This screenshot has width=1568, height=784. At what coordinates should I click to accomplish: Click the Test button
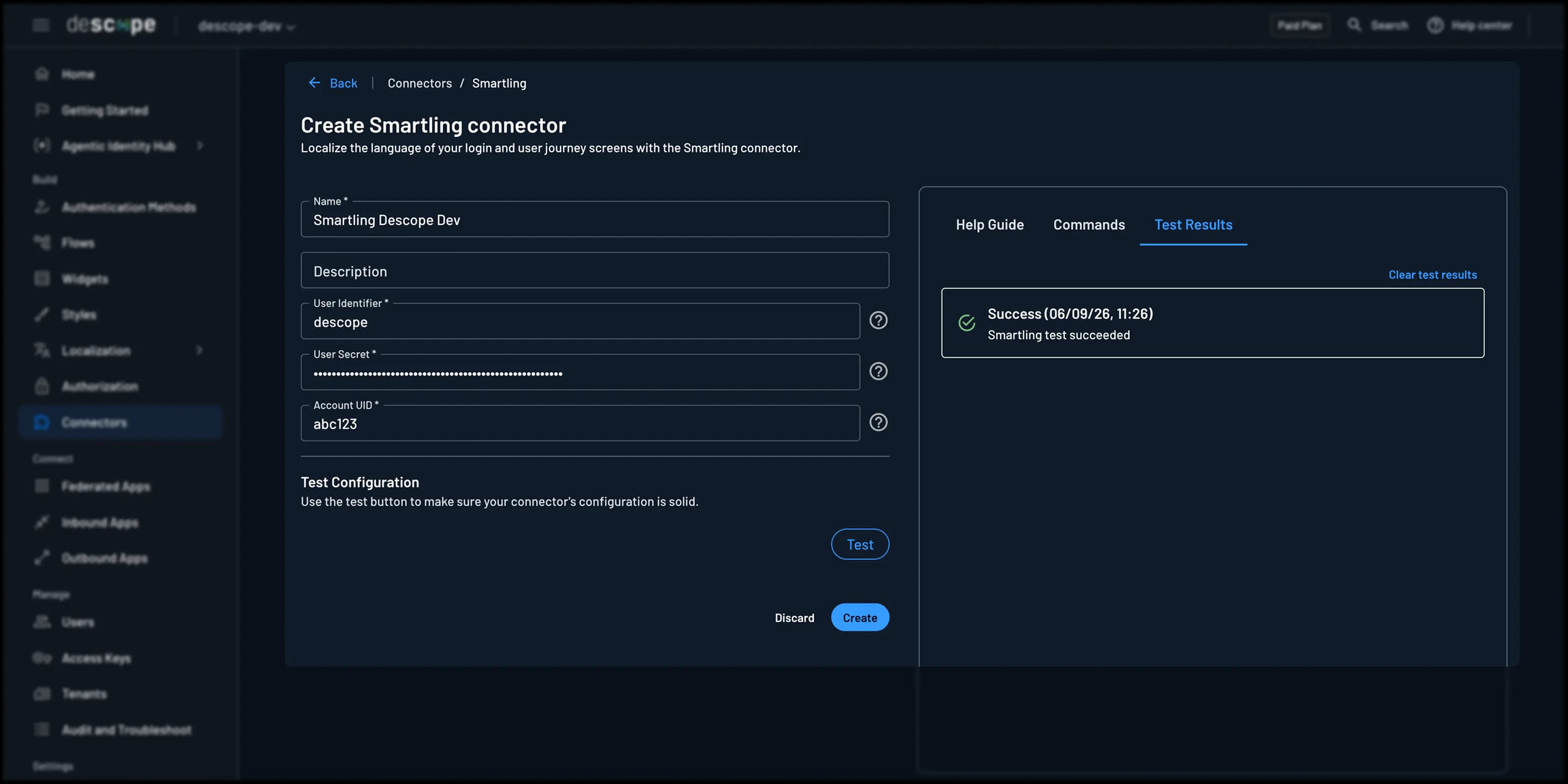coord(859,544)
